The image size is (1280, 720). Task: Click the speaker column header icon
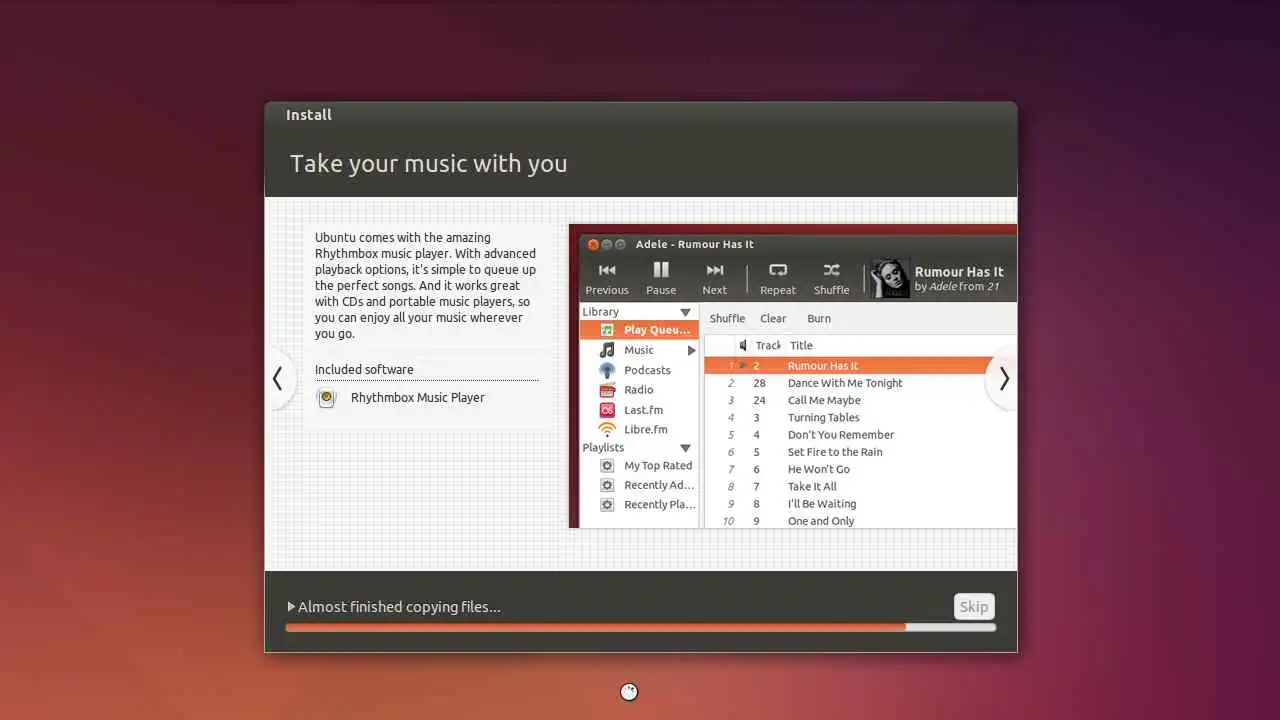(x=743, y=345)
